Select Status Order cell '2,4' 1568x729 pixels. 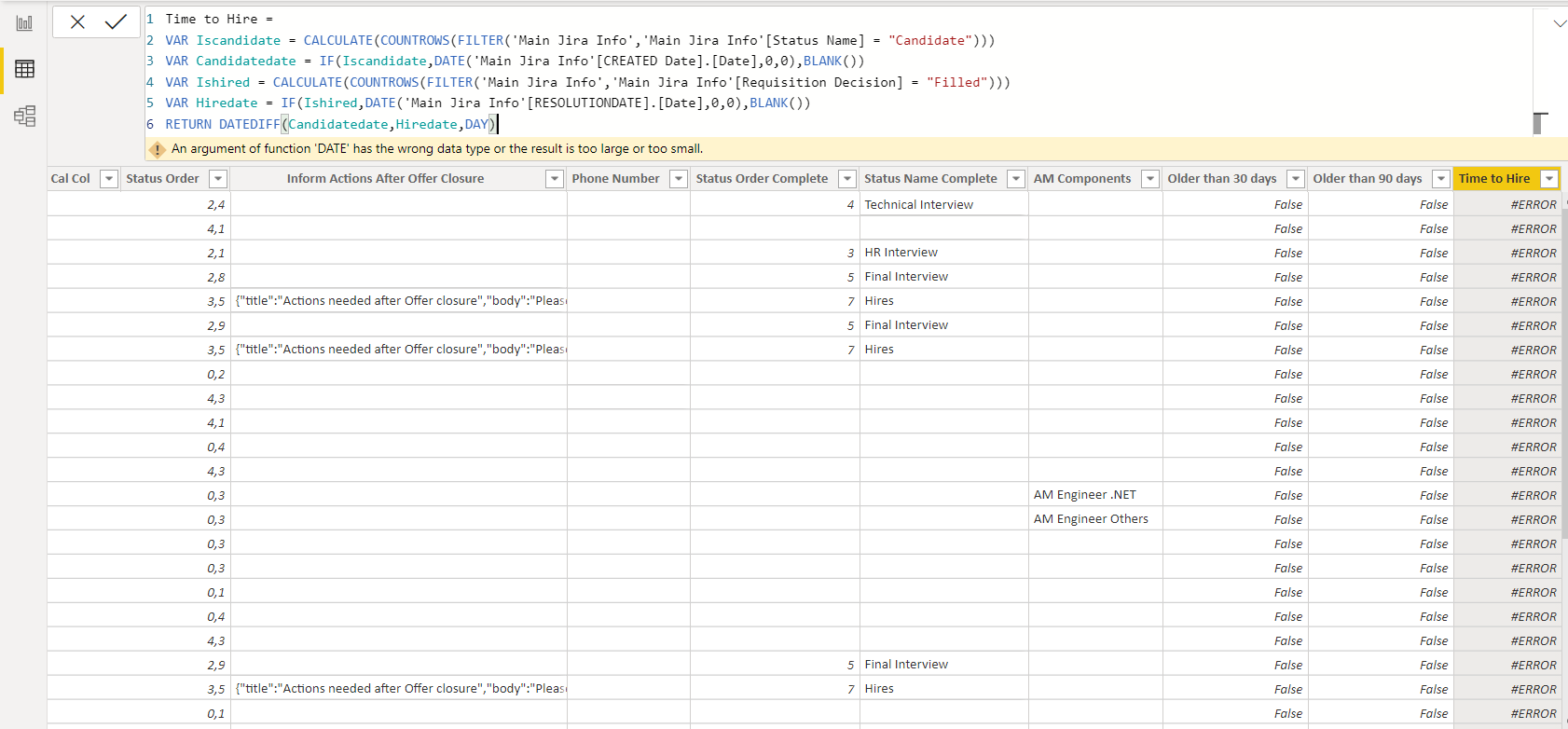coord(175,204)
